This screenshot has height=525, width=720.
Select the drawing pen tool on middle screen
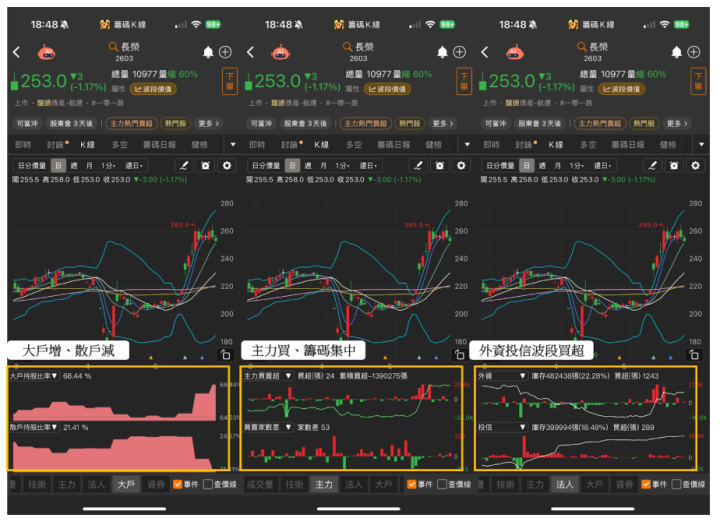click(418, 165)
